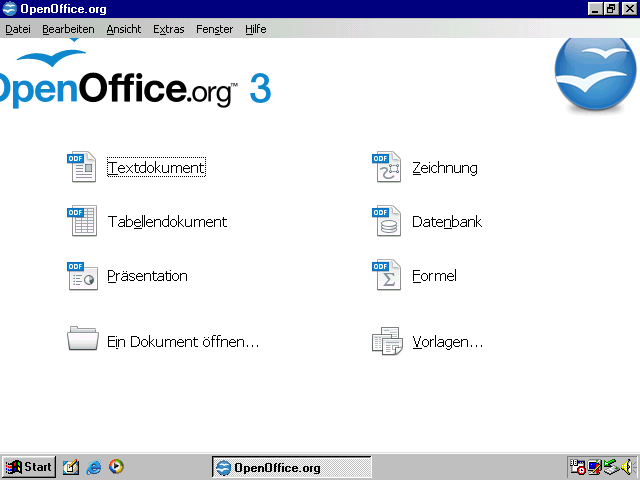Click the OpenOffice.org icon in the title bar
This screenshot has width=640, height=480.
click(9, 9)
